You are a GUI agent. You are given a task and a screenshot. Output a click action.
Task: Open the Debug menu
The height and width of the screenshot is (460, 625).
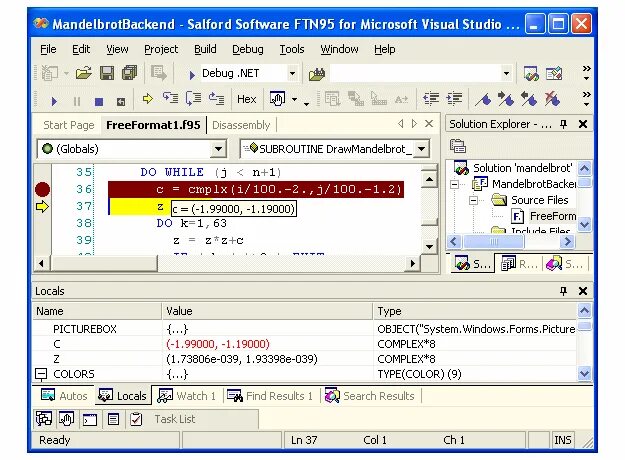[248, 49]
